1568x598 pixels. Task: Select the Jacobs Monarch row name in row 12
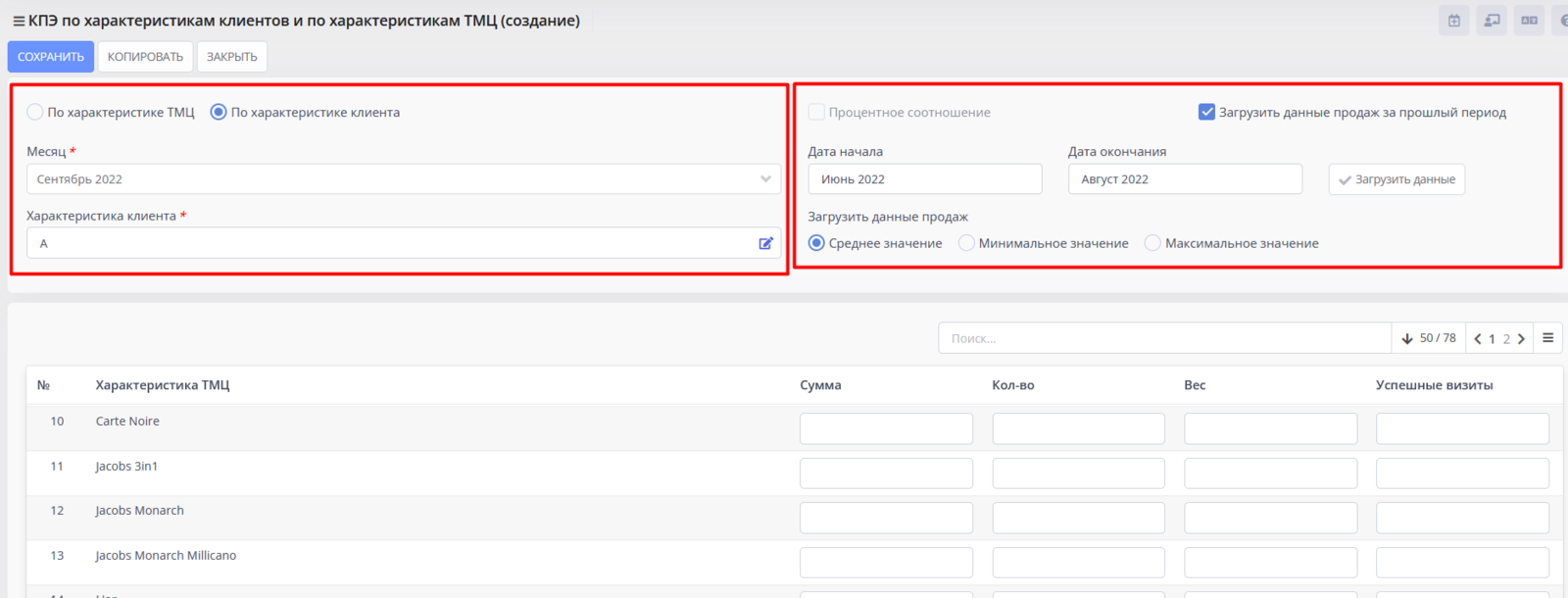(139, 511)
